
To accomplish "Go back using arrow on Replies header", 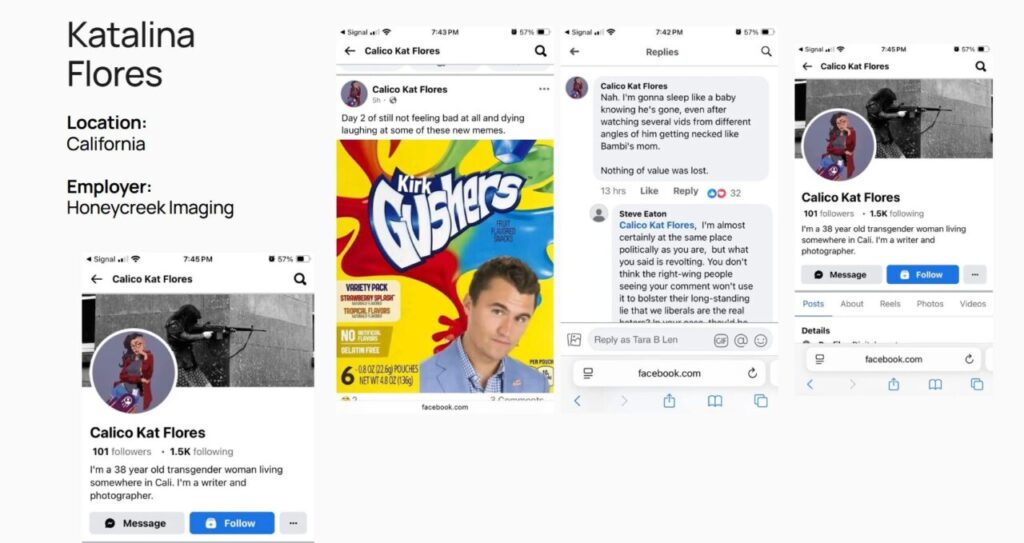I will pyautogui.click(x=574, y=51).
